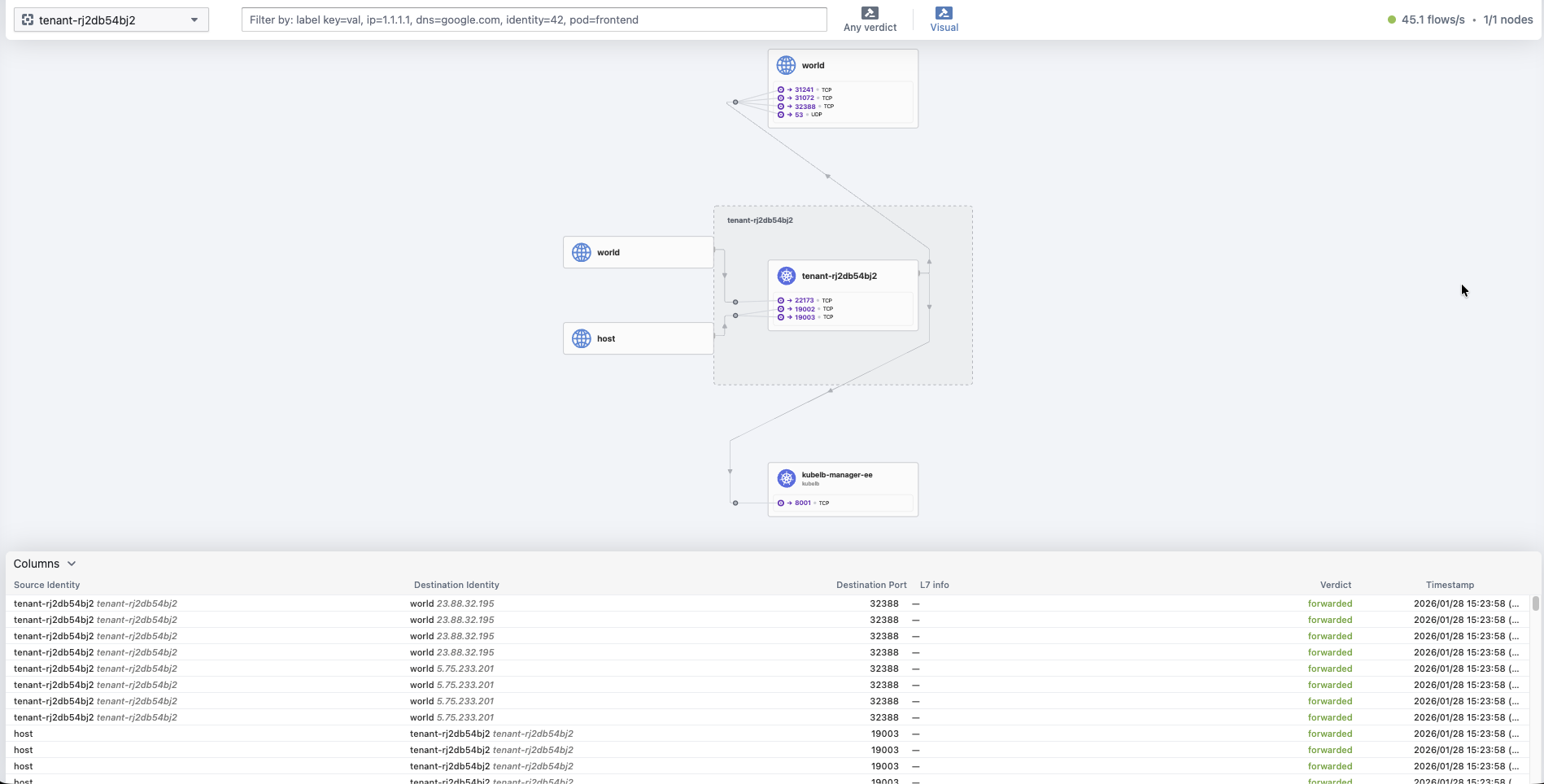Screen dimensions: 1544x784
Task: Click the Hubble logo inside the namespace selector
Action: coord(28,20)
